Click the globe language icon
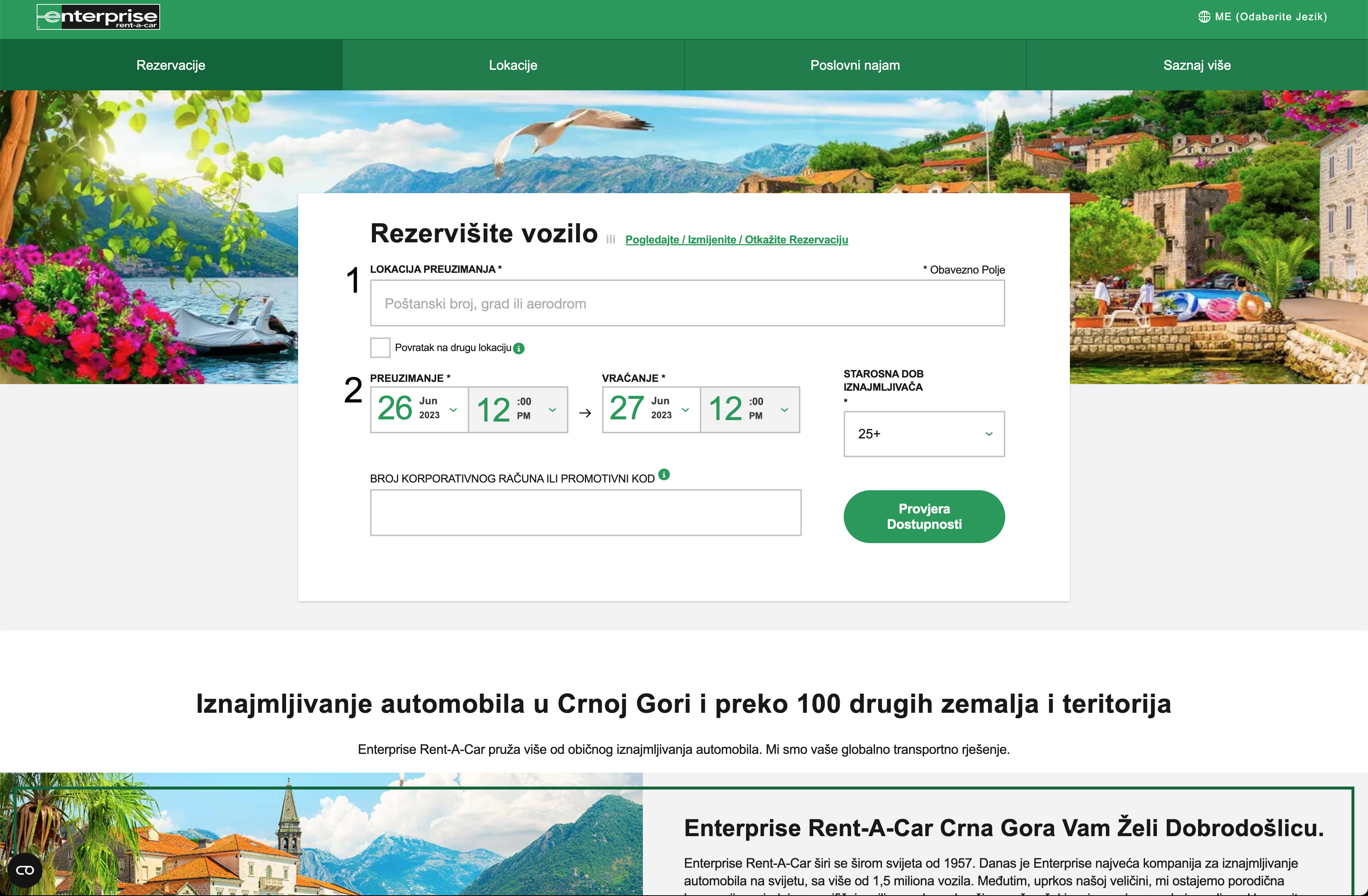The height and width of the screenshot is (896, 1368). (x=1204, y=17)
